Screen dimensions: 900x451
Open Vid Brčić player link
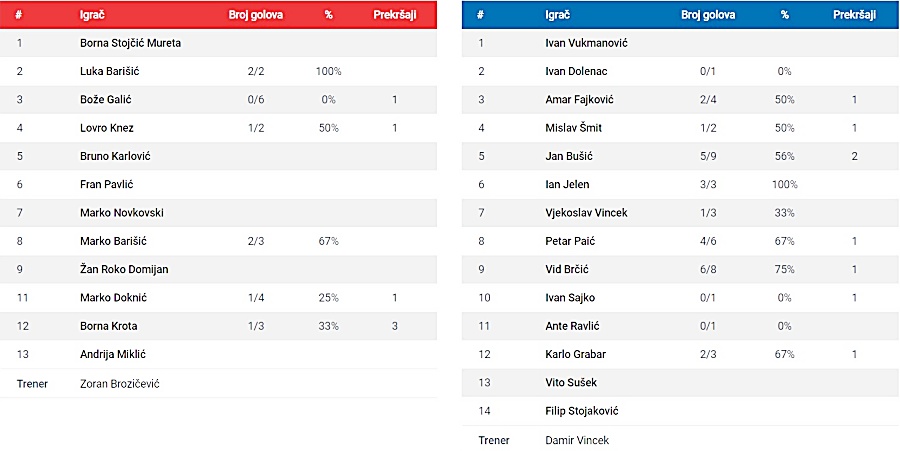pos(566,269)
